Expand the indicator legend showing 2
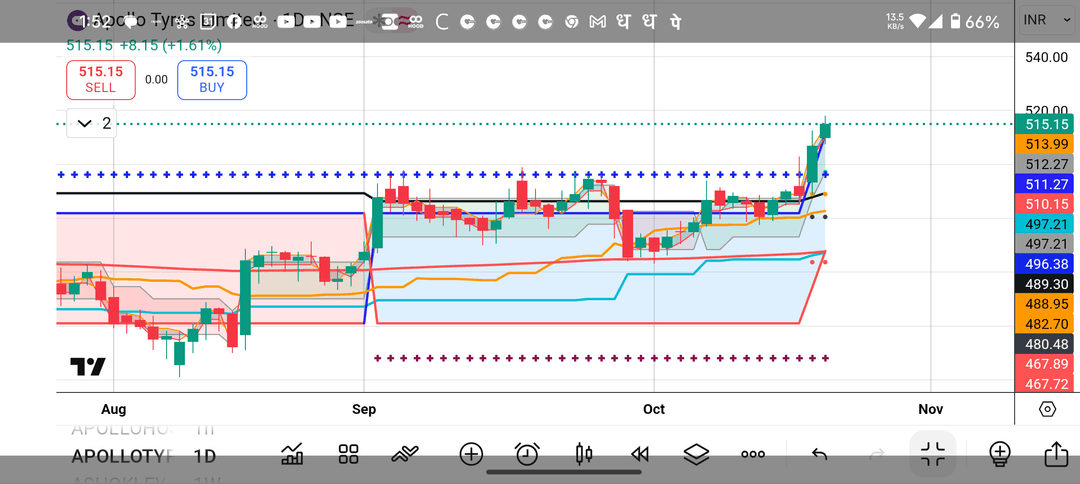The height and width of the screenshot is (484, 1080). (92, 124)
